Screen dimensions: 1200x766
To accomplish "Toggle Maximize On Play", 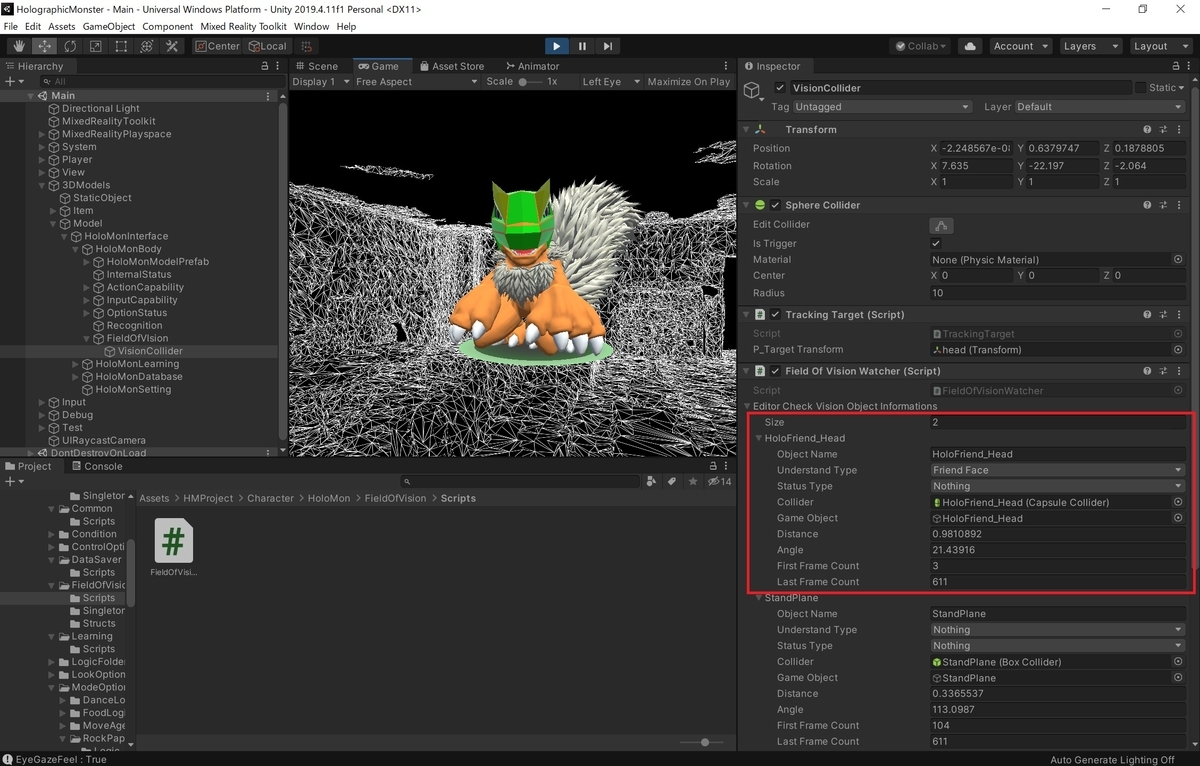I will click(x=689, y=82).
